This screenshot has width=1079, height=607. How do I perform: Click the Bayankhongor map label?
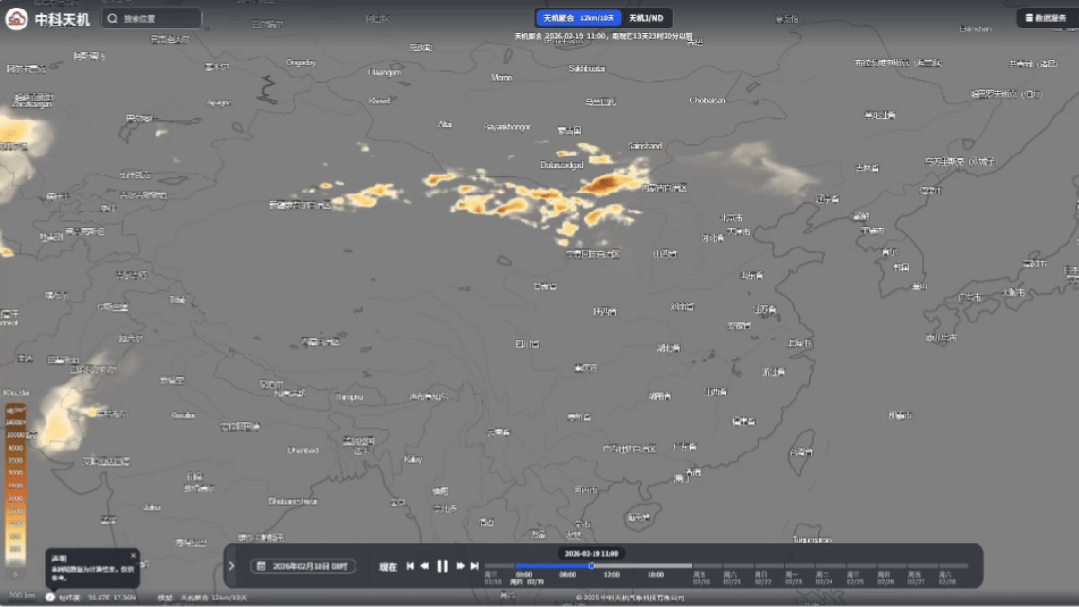[507, 127]
